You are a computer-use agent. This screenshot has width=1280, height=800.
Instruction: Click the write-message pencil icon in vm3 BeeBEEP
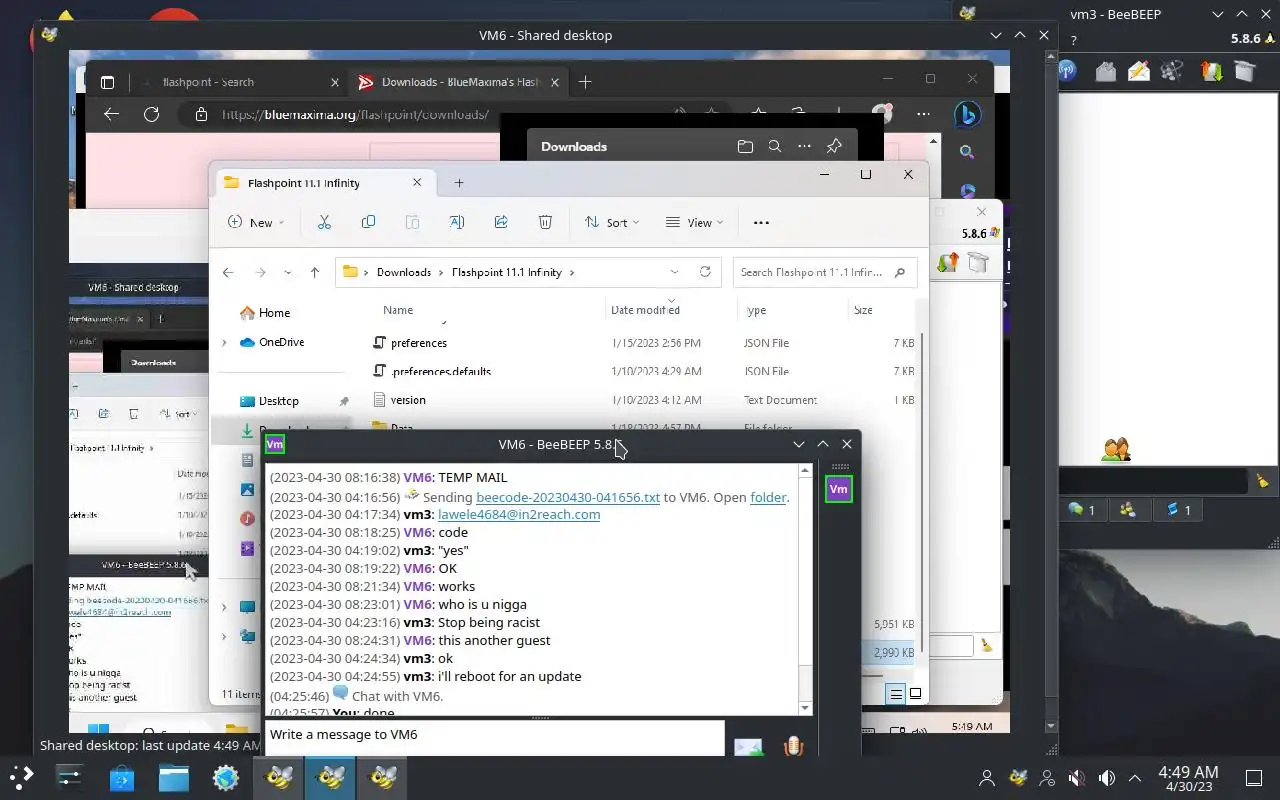pos(1138,70)
